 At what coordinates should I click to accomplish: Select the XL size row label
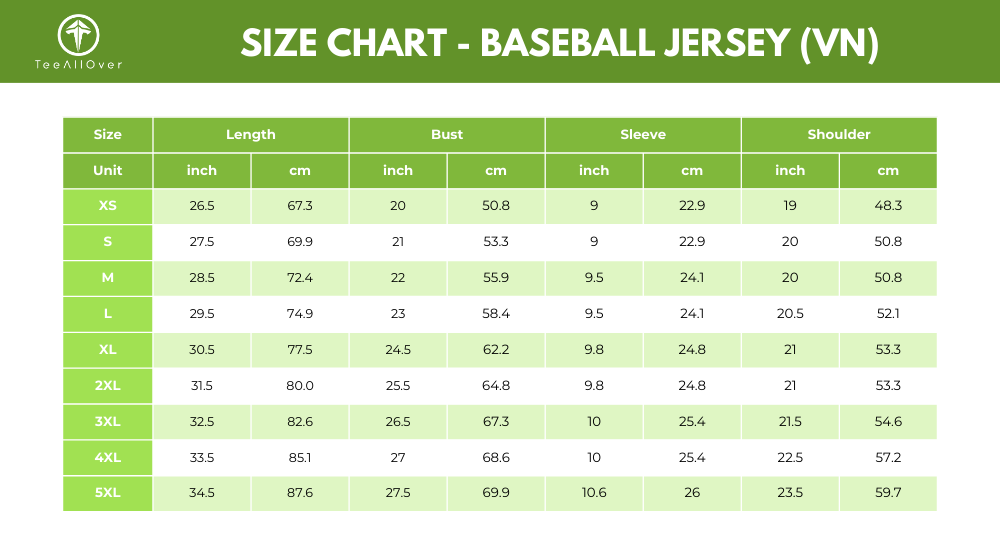[108, 350]
